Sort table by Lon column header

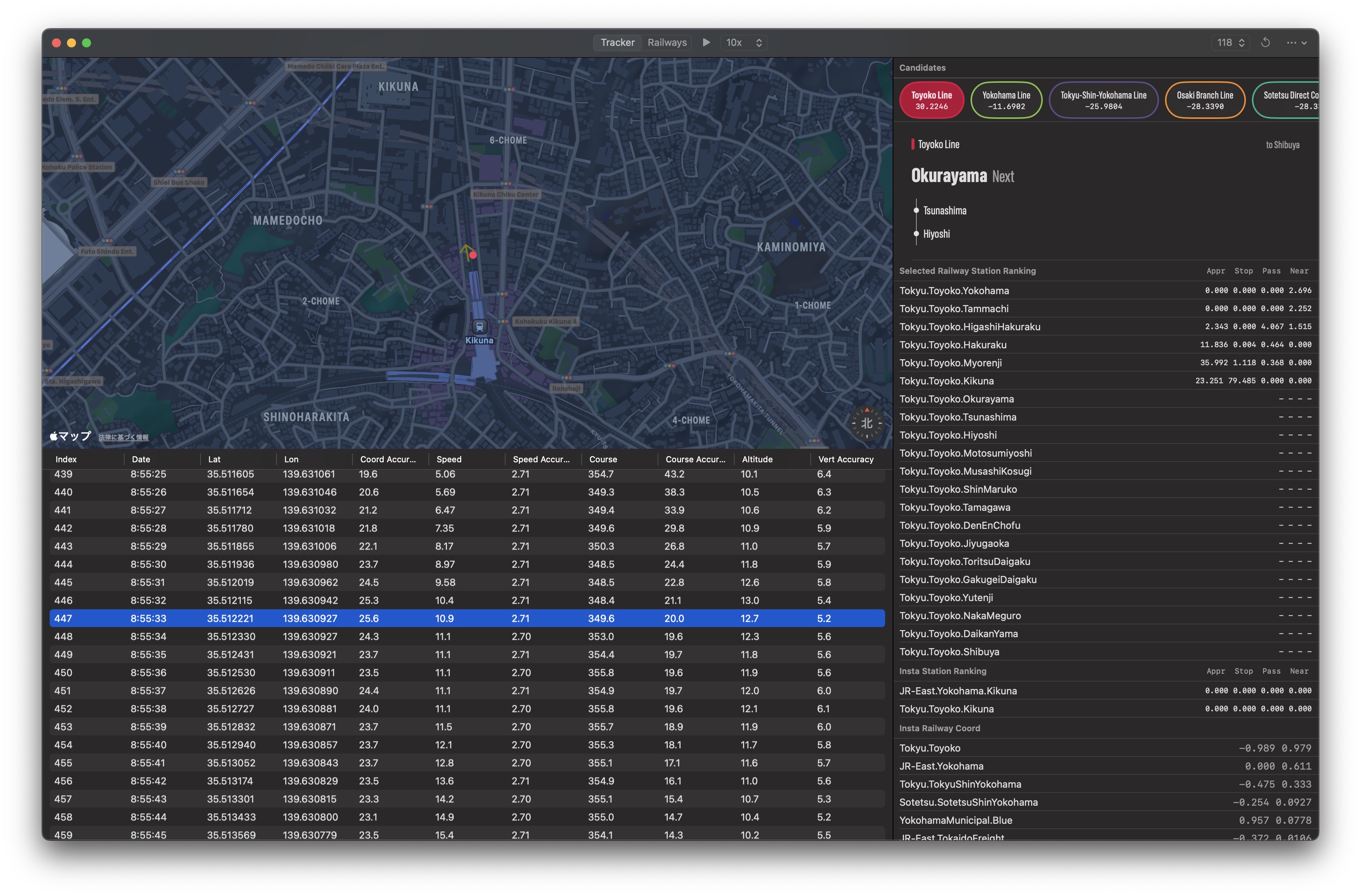(x=291, y=459)
